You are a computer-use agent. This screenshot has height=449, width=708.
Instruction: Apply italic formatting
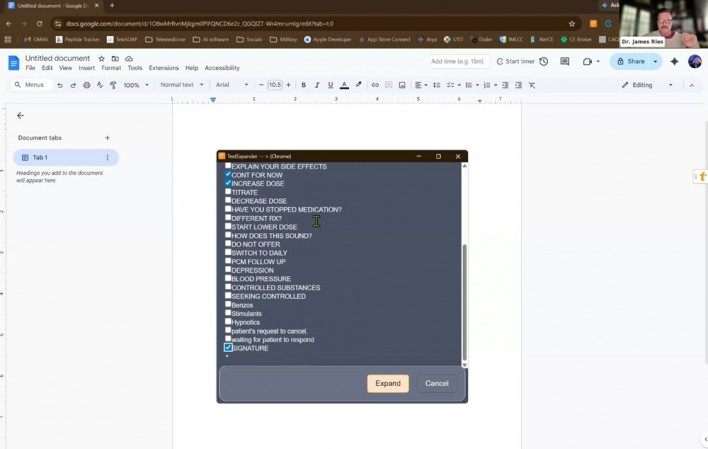click(317, 85)
